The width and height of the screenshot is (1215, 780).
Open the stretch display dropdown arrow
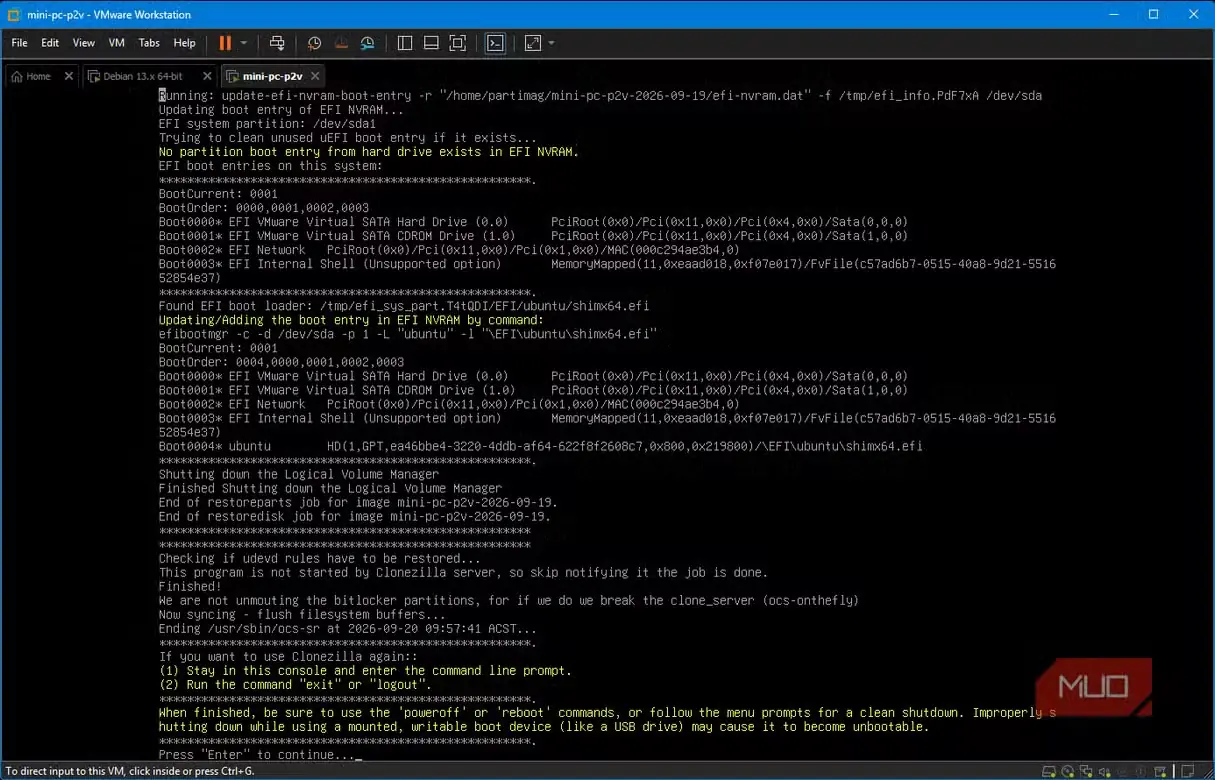[x=551, y=43]
